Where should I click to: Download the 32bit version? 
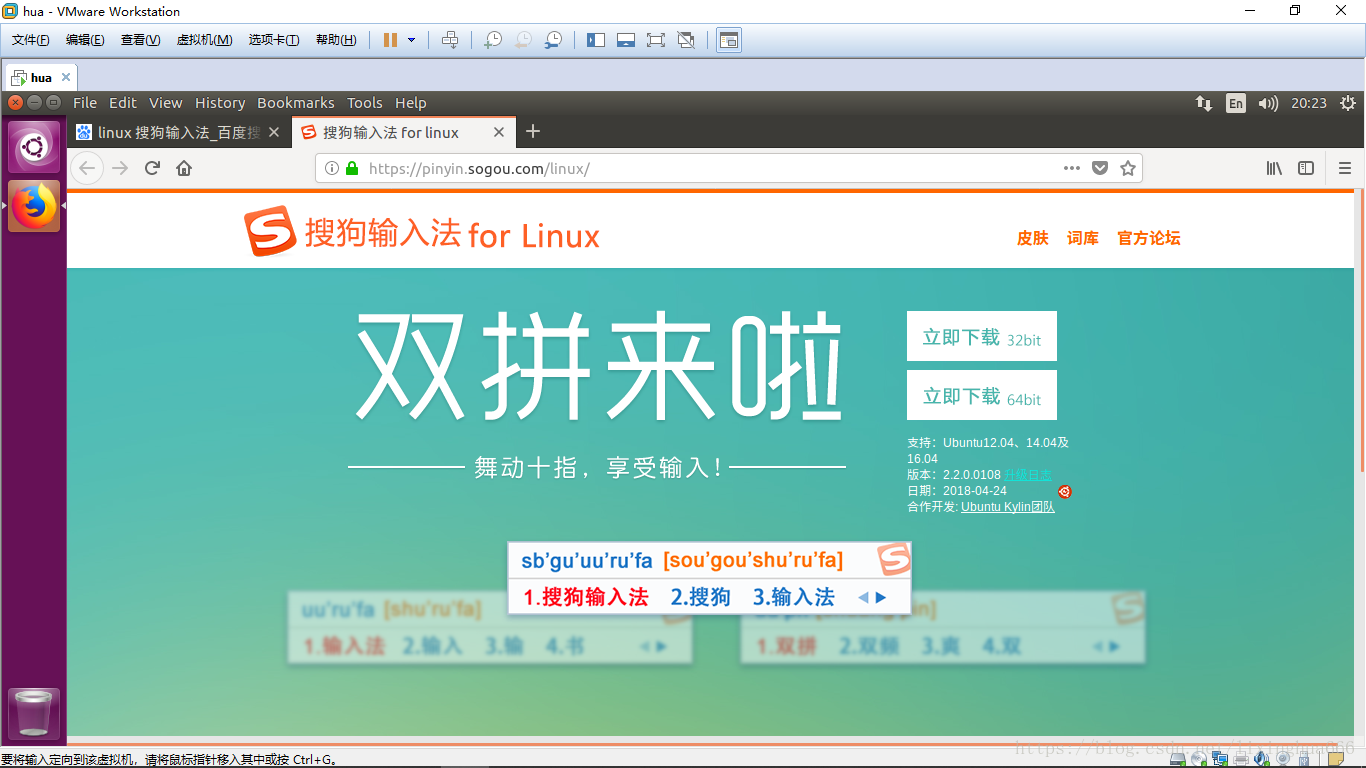[982, 336]
